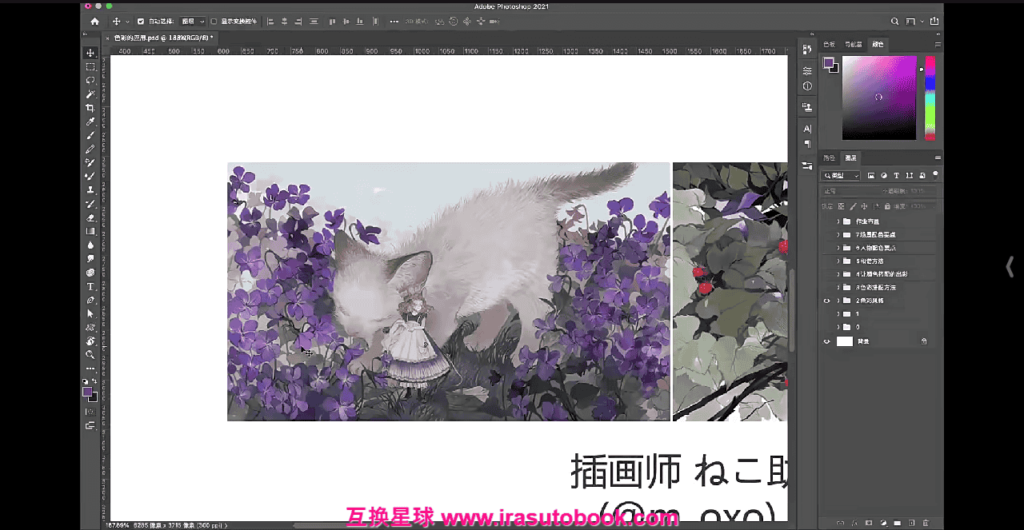Image resolution: width=1024 pixels, height=530 pixels.
Task: Expand the 2典型风格 group arrow
Action: point(838,301)
